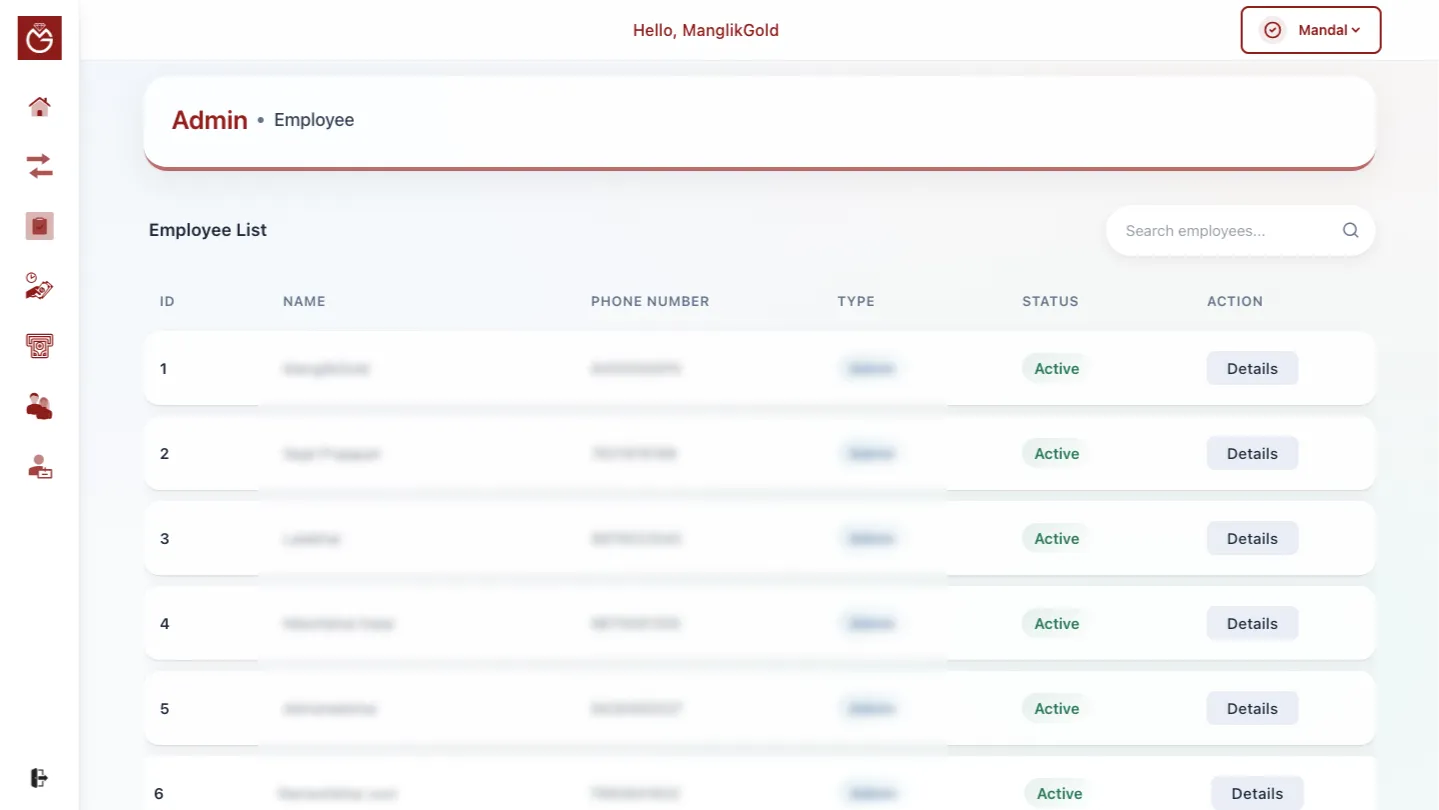Go to the Home page icon

[x=40, y=106]
